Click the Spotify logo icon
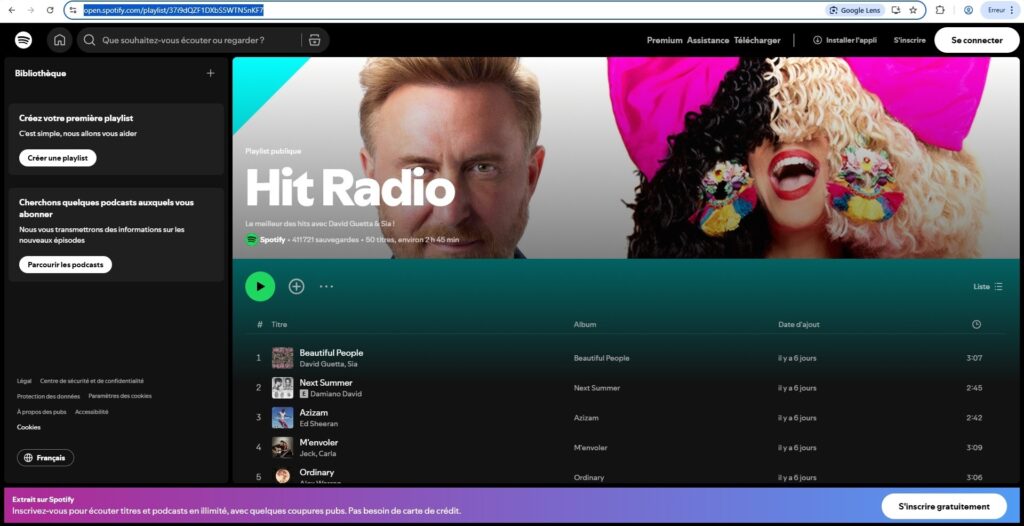 tap(24, 40)
